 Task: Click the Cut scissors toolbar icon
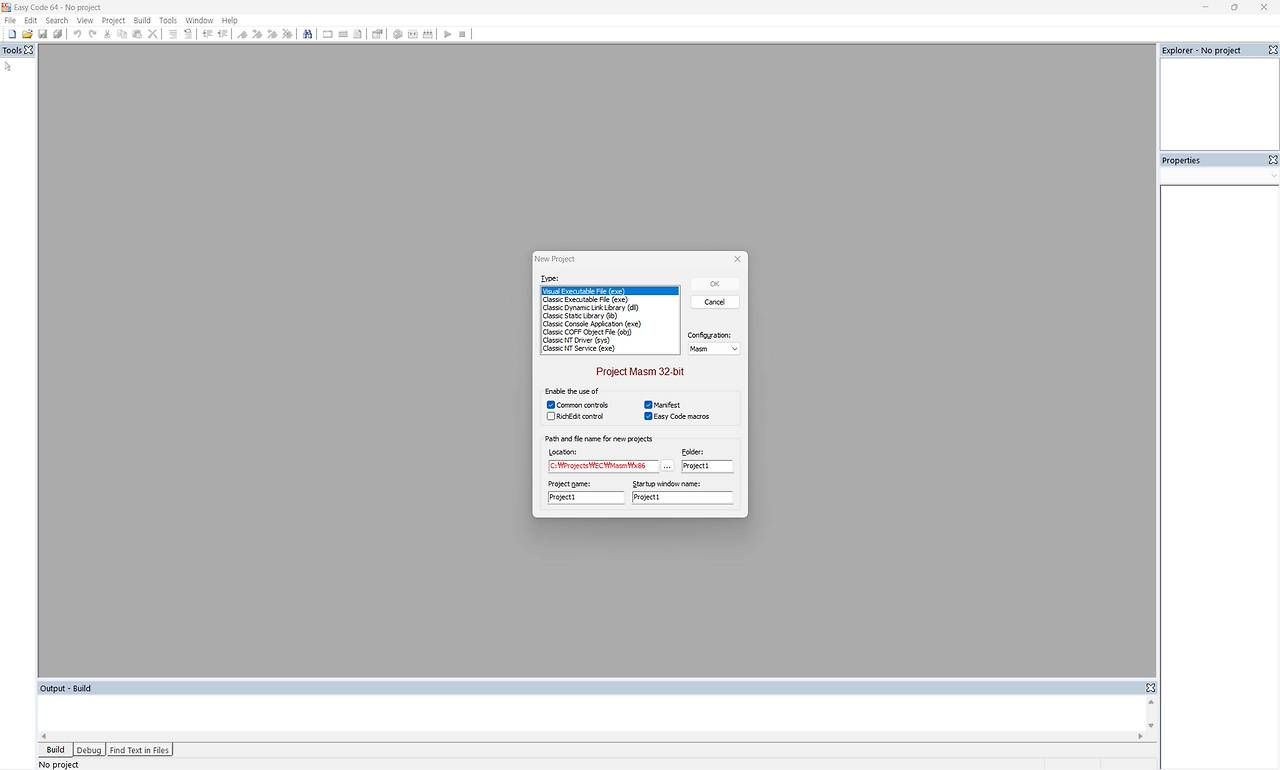(x=107, y=34)
